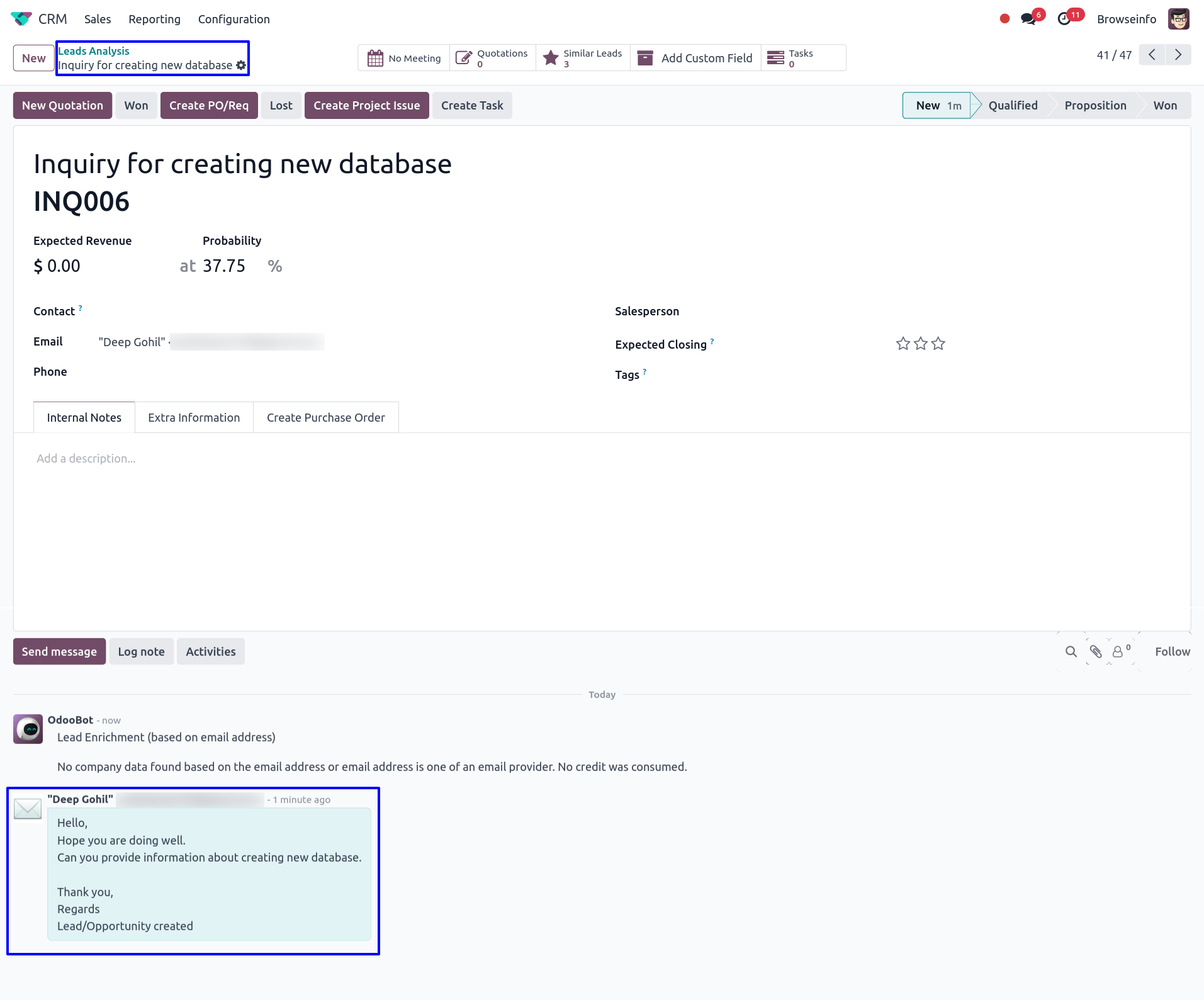The height and width of the screenshot is (1002, 1204).
Task: Show followers person icon
Action: point(1118,652)
